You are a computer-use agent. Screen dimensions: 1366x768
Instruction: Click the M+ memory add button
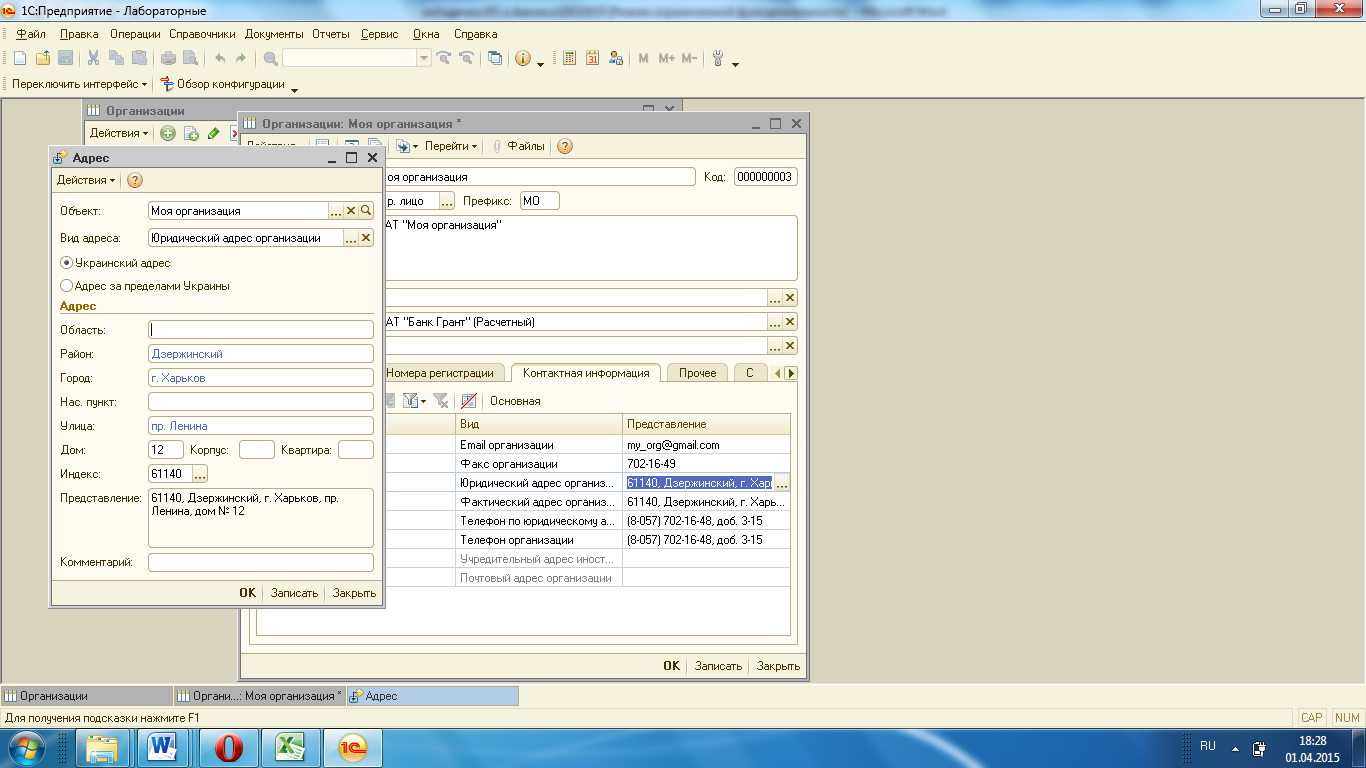pyautogui.click(x=666, y=59)
